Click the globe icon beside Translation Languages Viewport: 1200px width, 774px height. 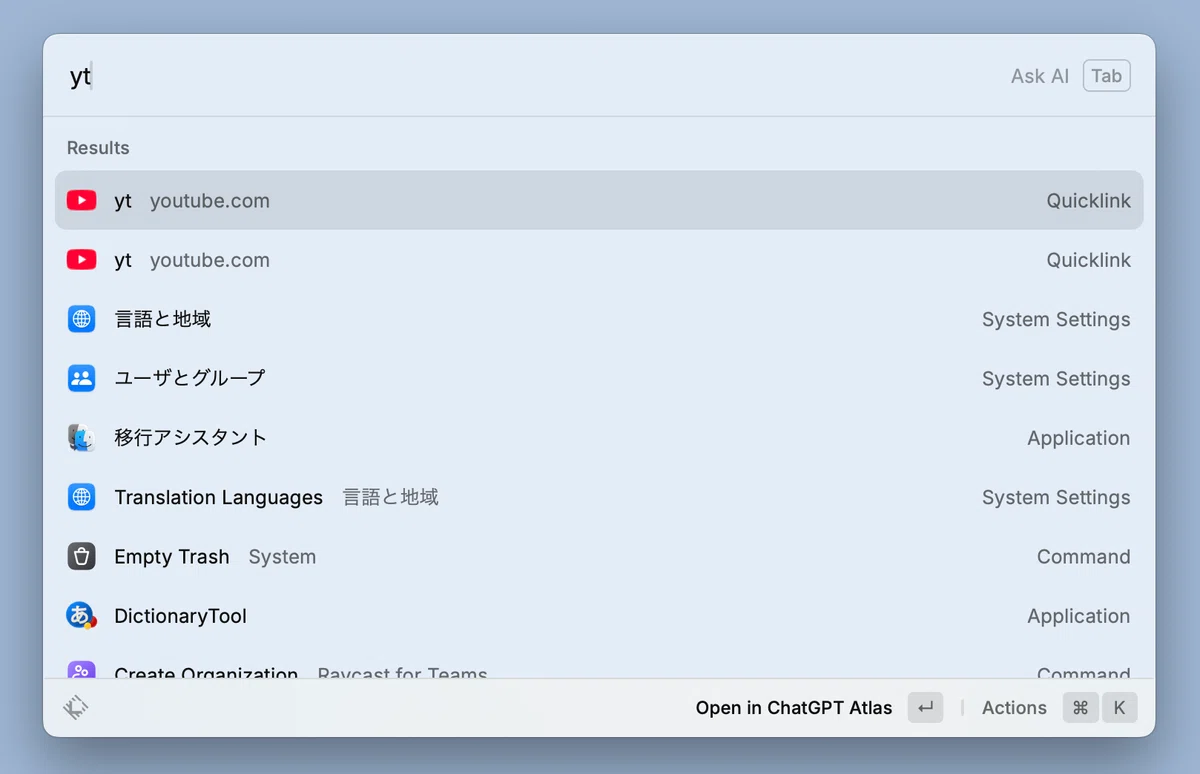[82, 497]
